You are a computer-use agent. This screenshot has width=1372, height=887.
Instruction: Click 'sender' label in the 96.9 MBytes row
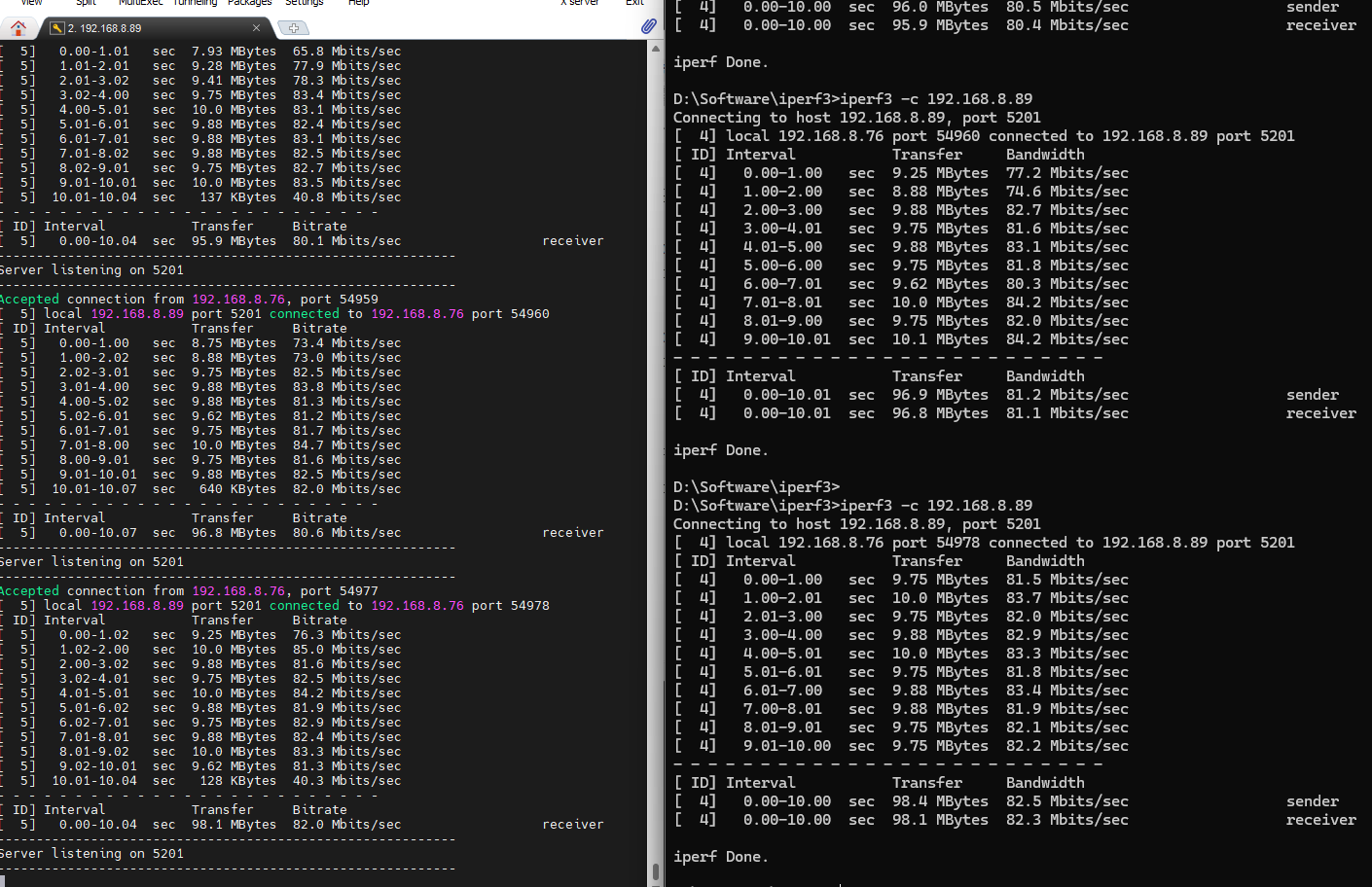tap(1313, 395)
